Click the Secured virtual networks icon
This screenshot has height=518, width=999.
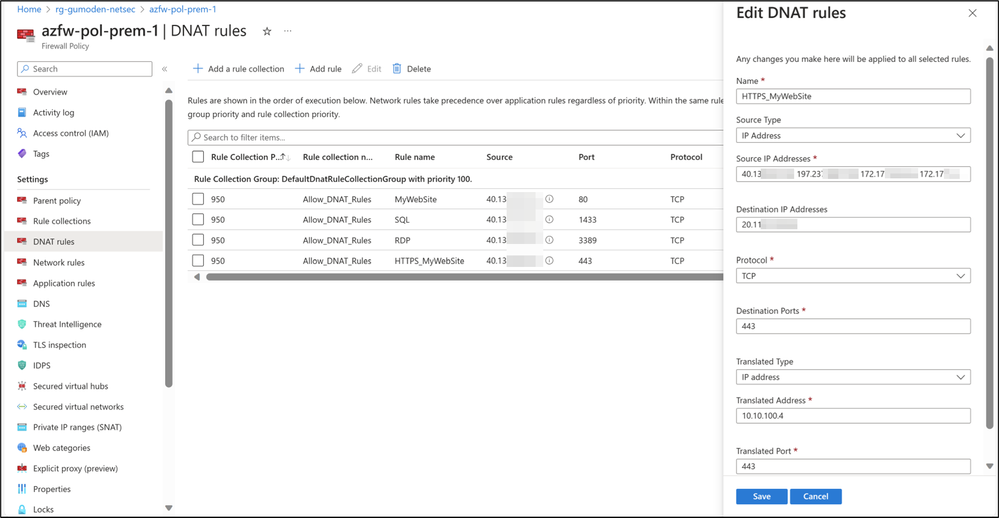[22, 406]
